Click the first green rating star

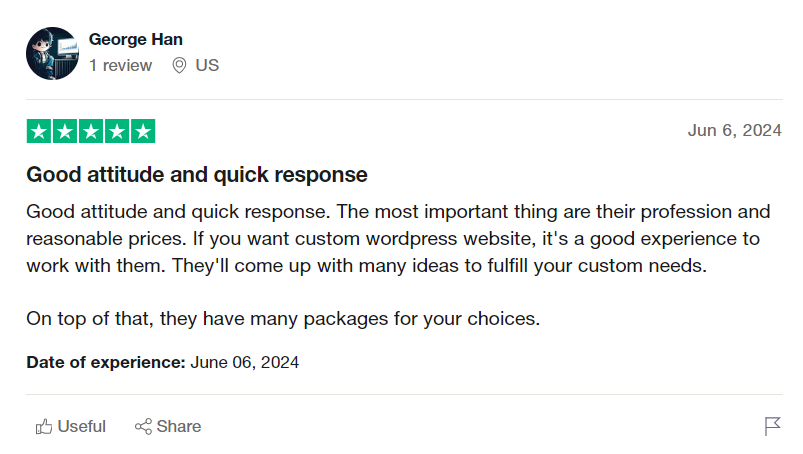[39, 131]
